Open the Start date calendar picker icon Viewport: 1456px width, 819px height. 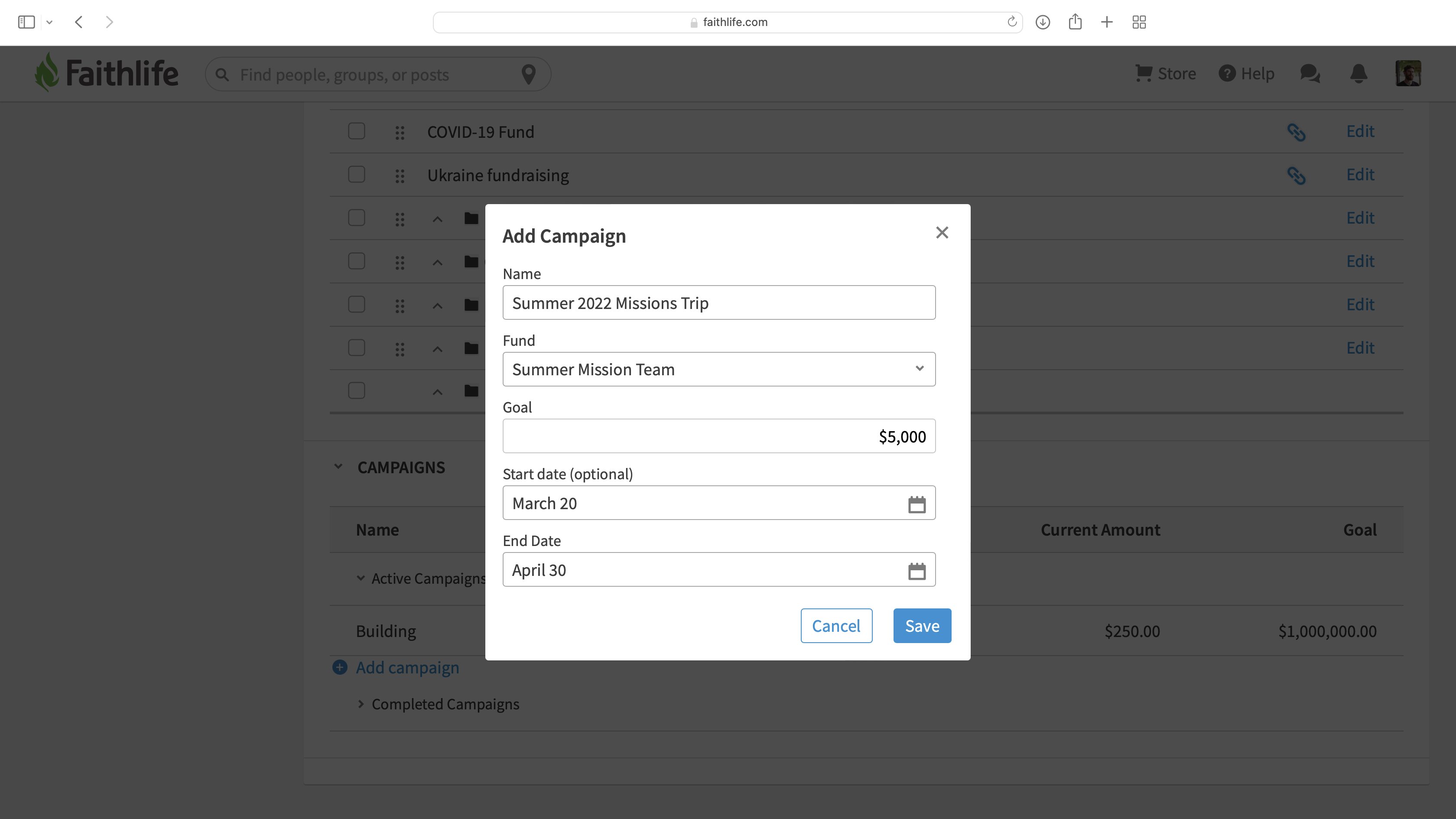916,504
